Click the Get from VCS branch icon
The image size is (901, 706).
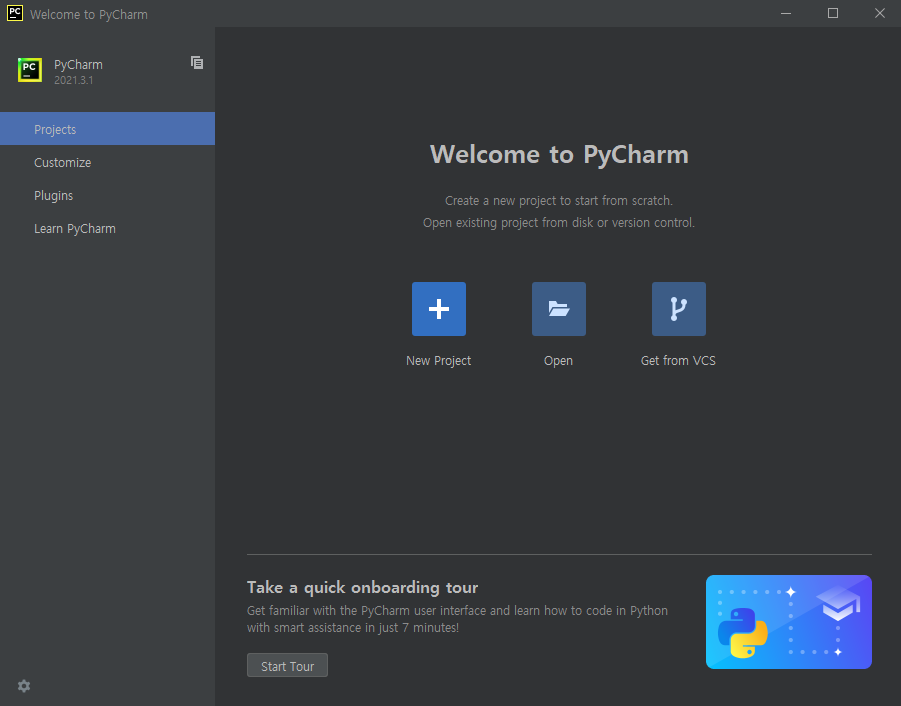679,308
